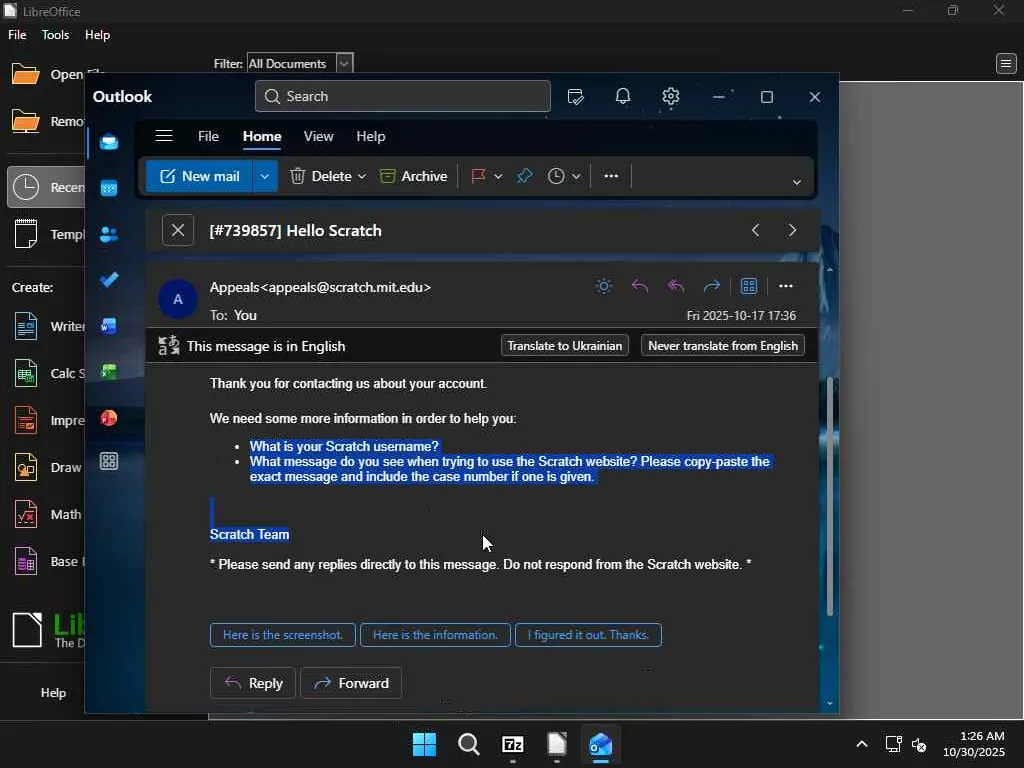The width and height of the screenshot is (1024, 768).
Task: Click the translator icon in language bar
Action: pyautogui.click(x=168, y=346)
